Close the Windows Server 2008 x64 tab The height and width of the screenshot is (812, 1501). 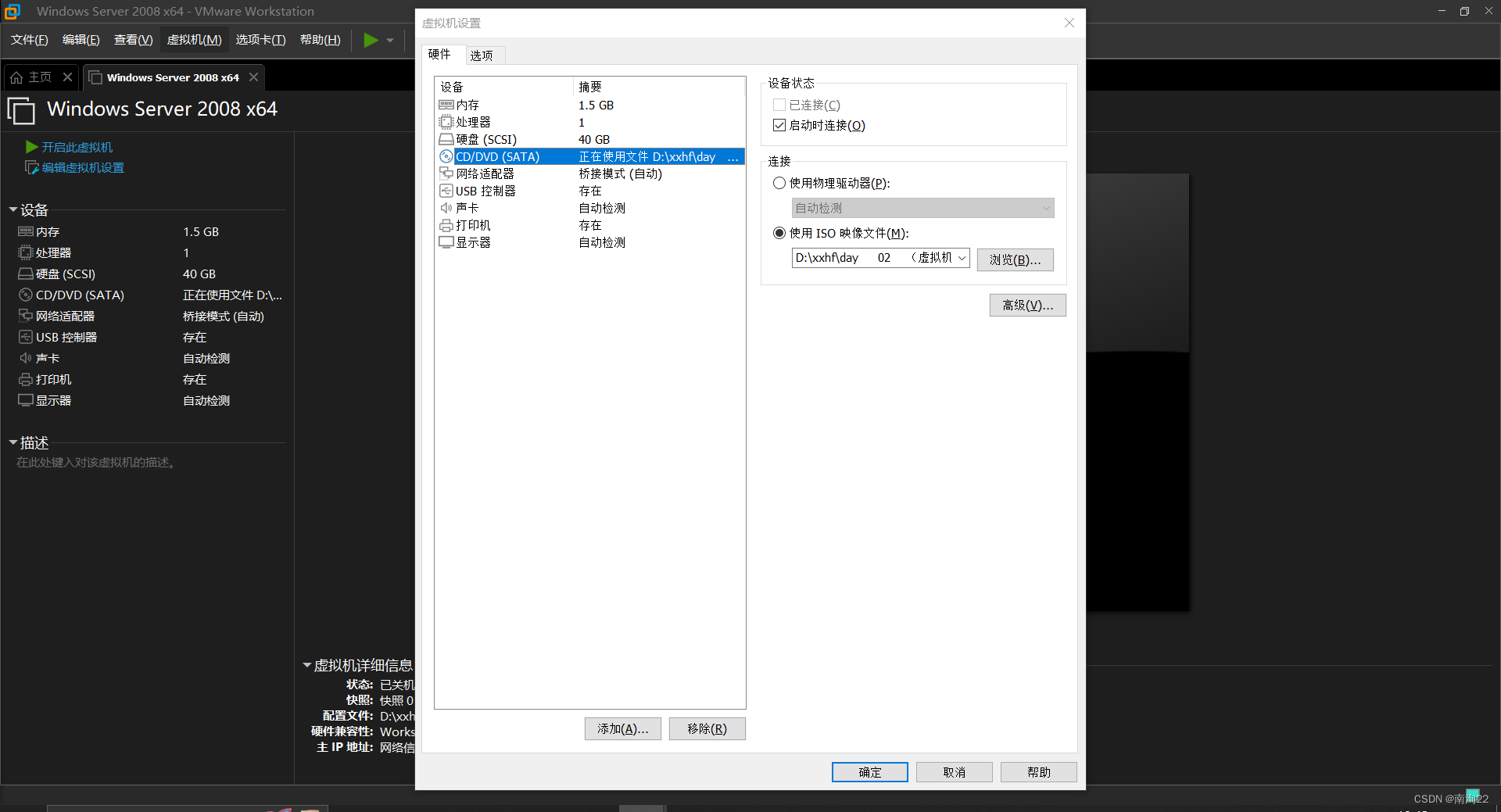coord(253,77)
